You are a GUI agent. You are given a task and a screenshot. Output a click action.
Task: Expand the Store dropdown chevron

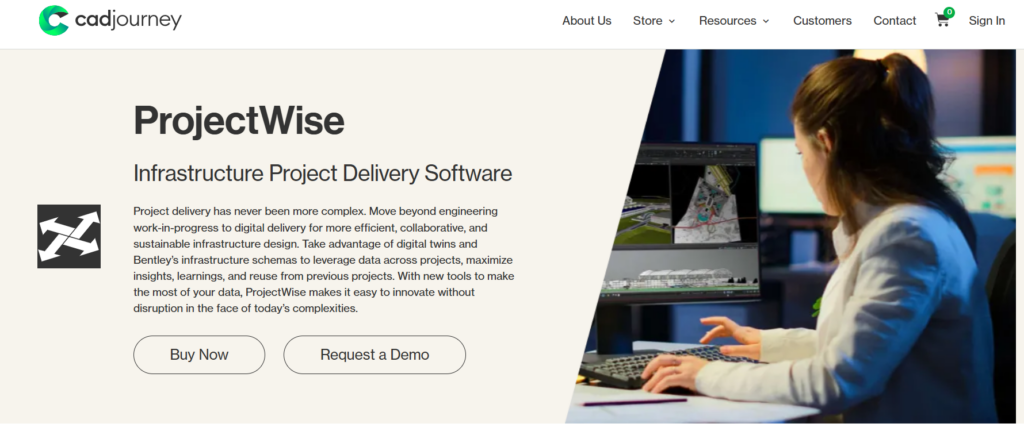click(672, 21)
